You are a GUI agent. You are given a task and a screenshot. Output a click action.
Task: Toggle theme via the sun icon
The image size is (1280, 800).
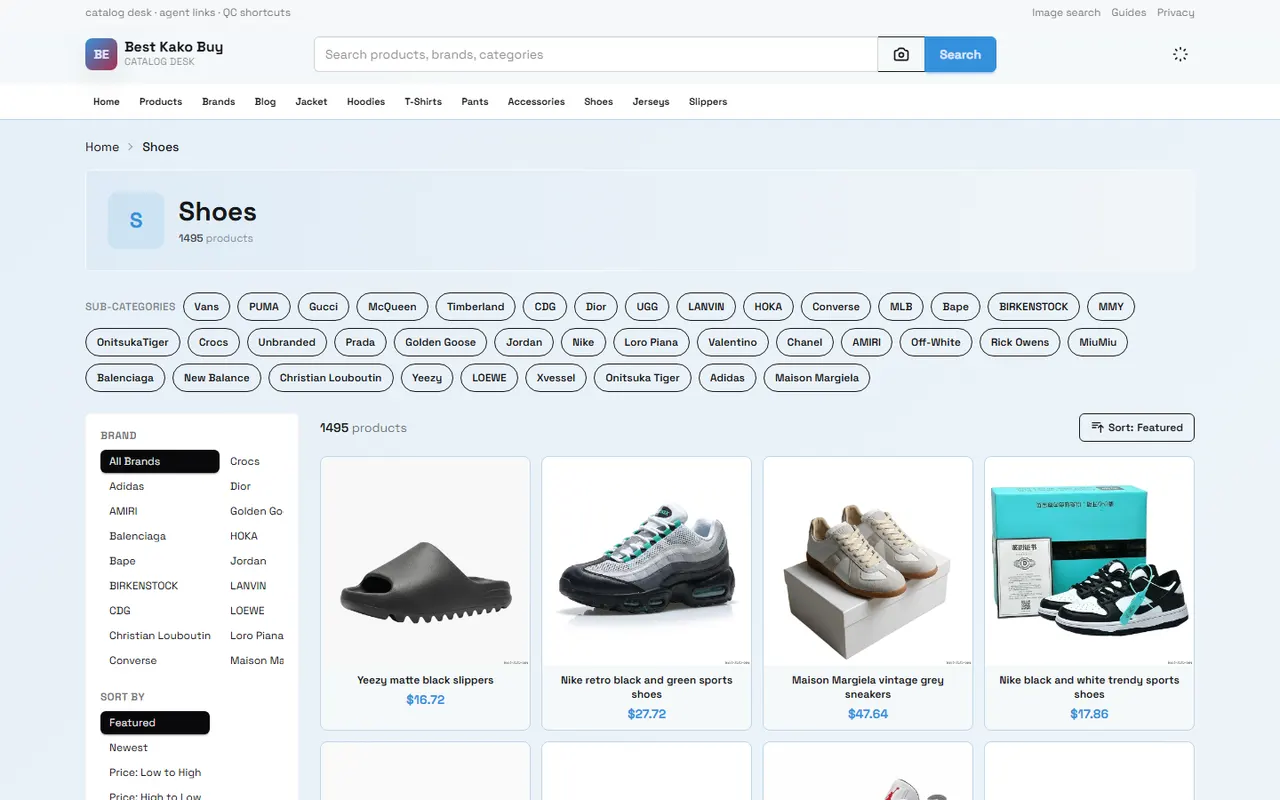pyautogui.click(x=1180, y=54)
